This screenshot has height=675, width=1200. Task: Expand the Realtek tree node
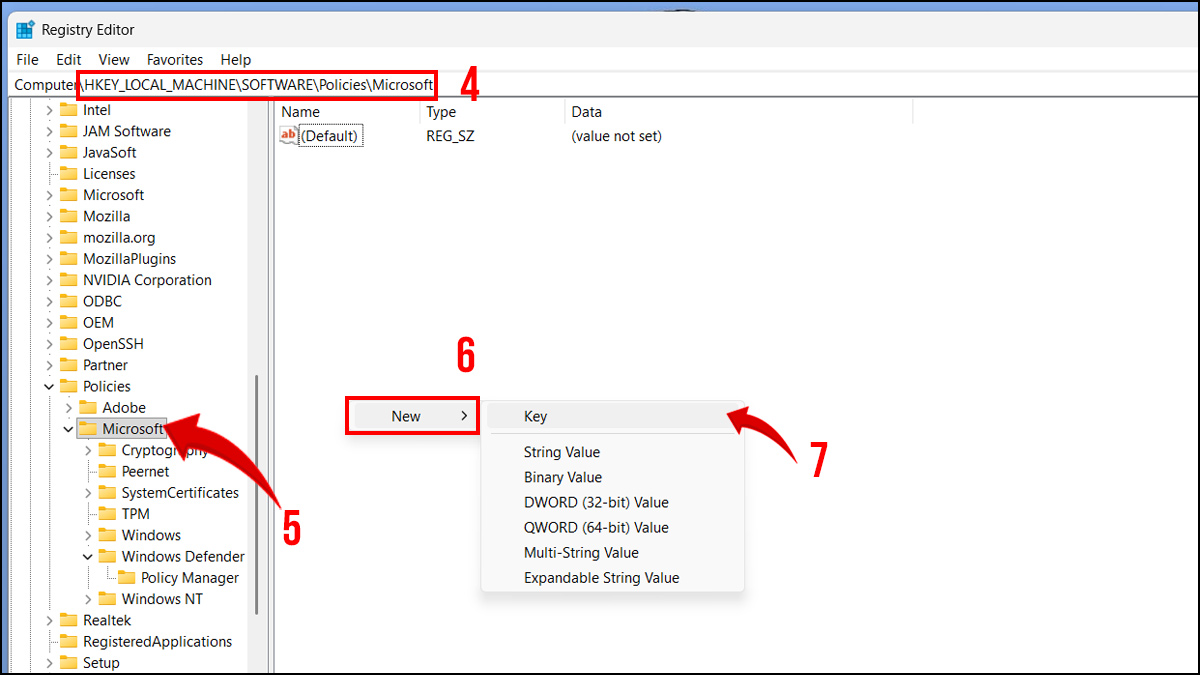click(x=49, y=620)
